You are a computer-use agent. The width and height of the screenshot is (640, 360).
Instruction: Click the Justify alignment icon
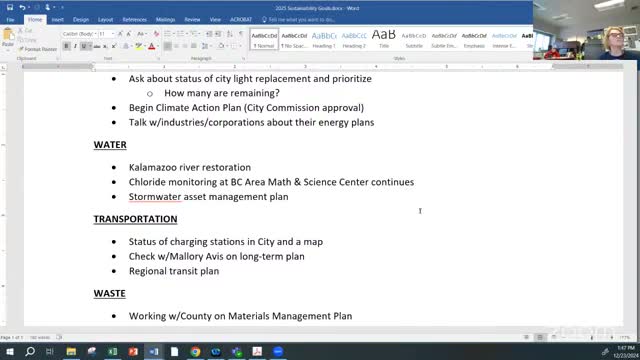coord(194,47)
